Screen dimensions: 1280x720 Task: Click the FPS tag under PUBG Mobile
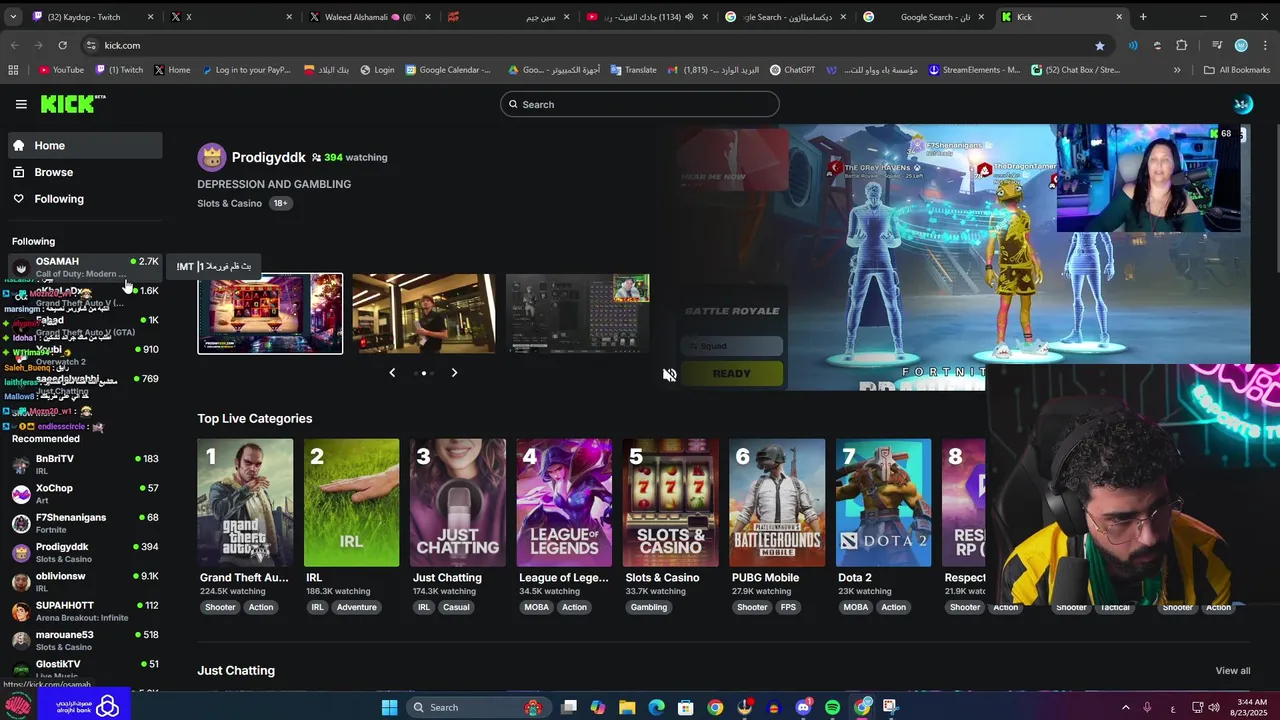[x=788, y=607]
